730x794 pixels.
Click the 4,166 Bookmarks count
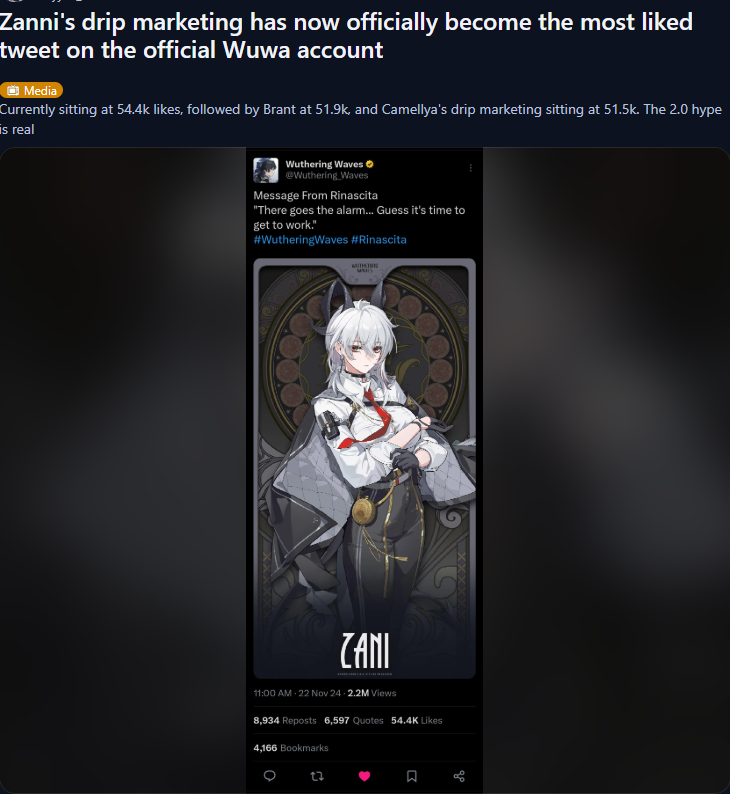pos(291,747)
